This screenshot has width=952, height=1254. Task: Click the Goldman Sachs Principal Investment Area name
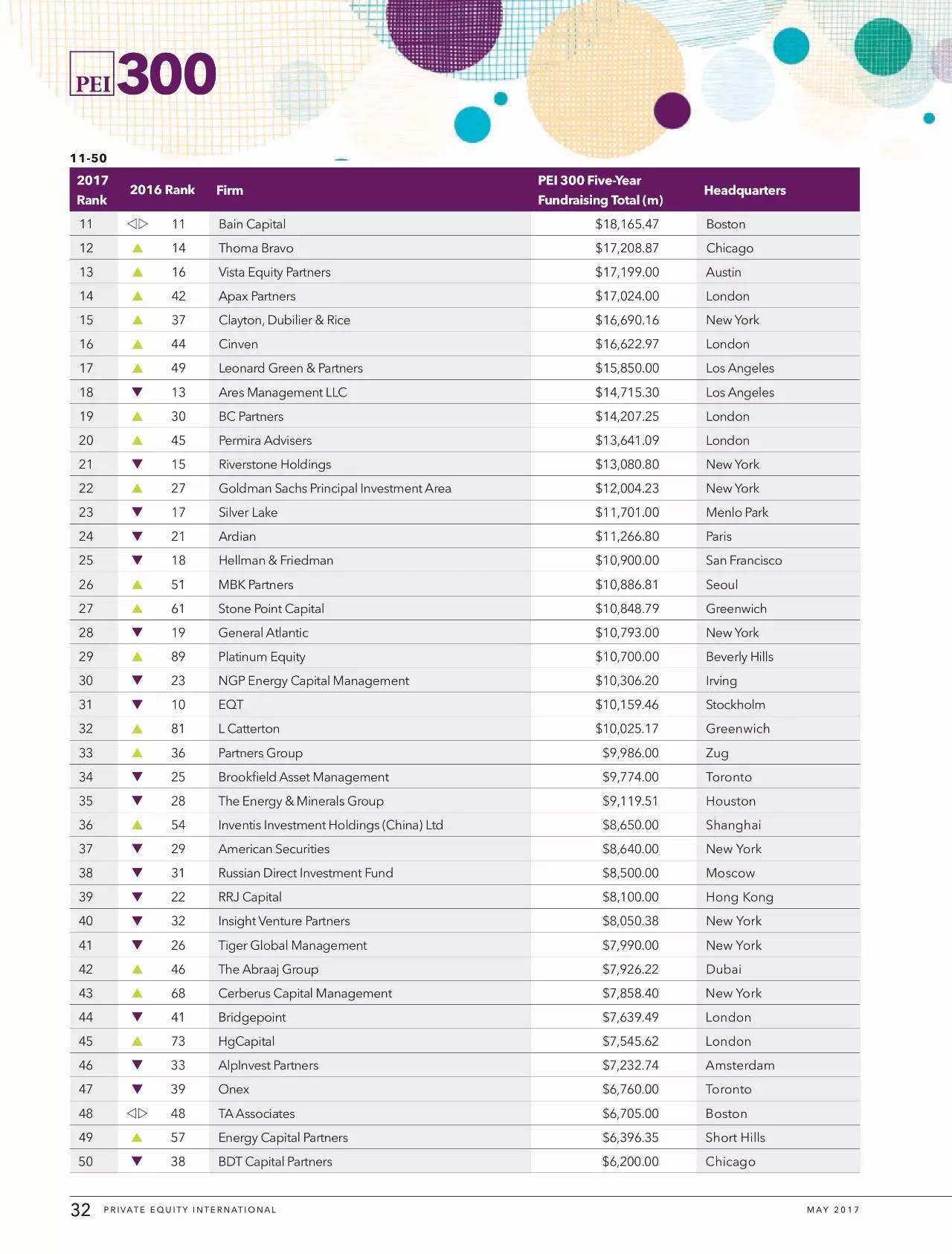click(335, 489)
